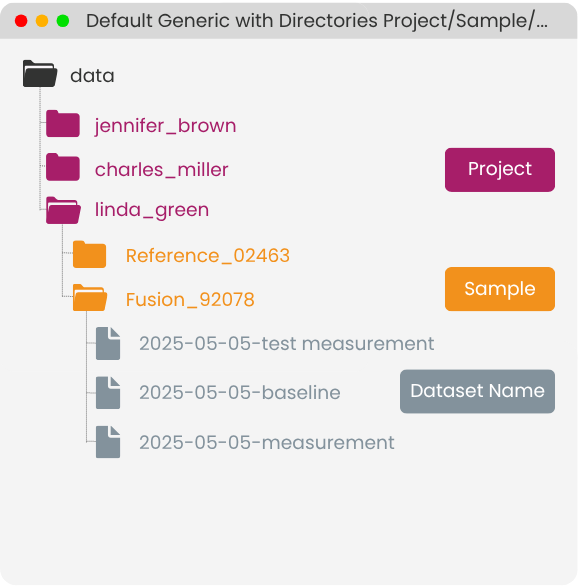Click the orange Sample label button
The height and width of the screenshot is (586, 578).
click(x=500, y=289)
